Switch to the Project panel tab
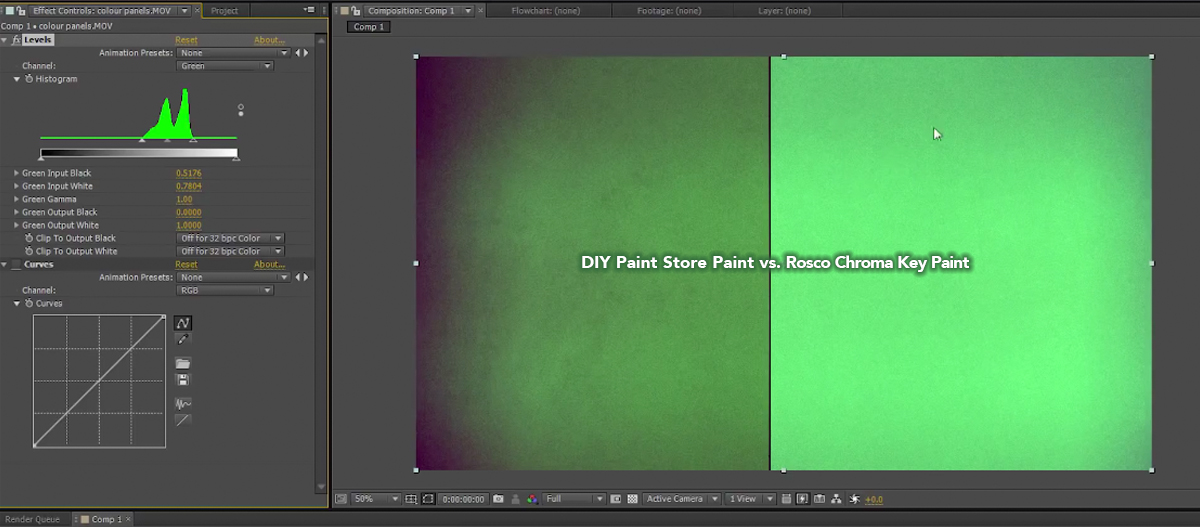This screenshot has width=1200, height=527. (x=225, y=10)
